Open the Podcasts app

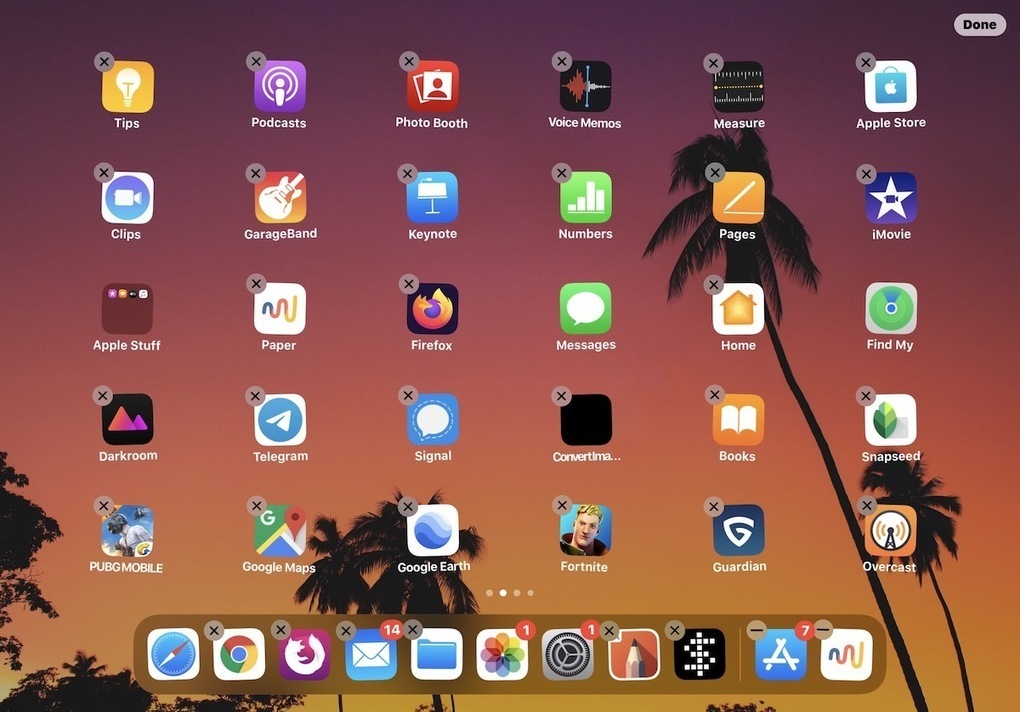[x=280, y=86]
